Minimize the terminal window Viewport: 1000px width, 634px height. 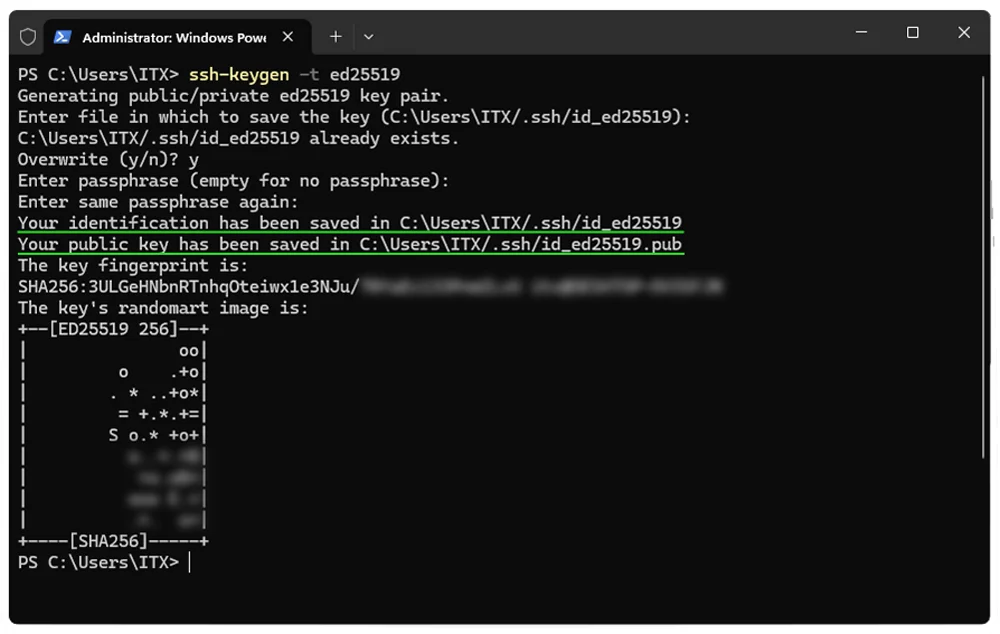861,33
